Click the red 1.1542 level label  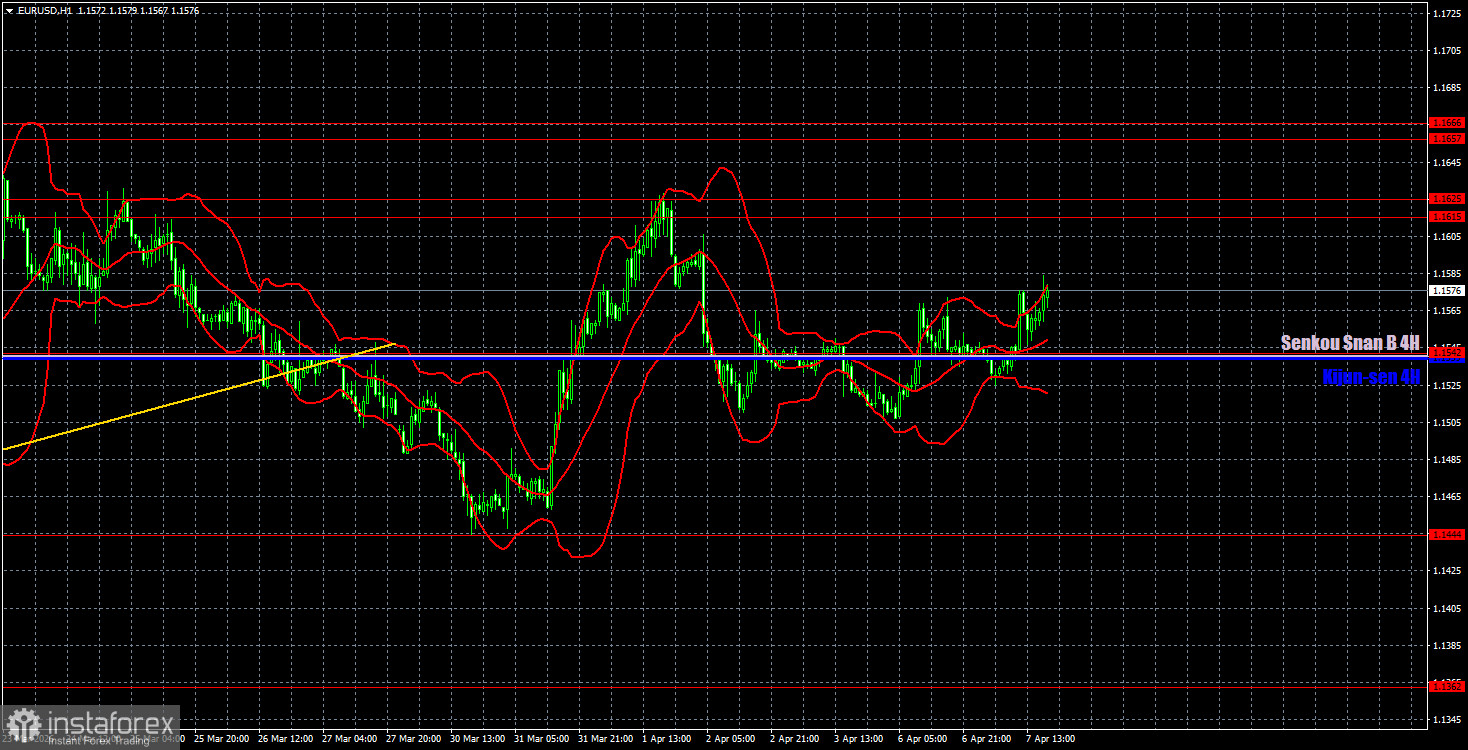[1447, 353]
